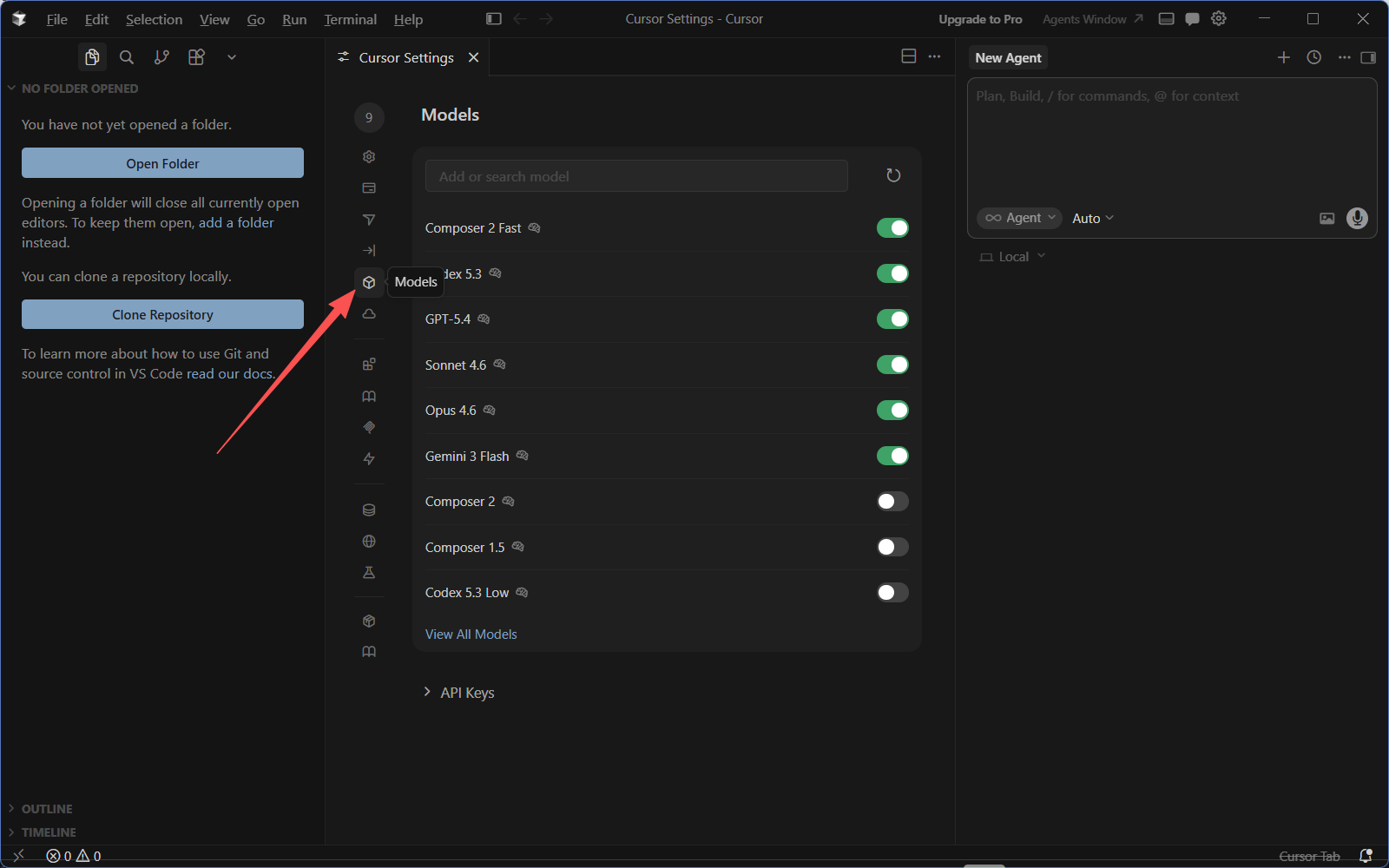The height and width of the screenshot is (868, 1389).
Task: Click the chat bubble icon in title bar
Action: (1193, 19)
